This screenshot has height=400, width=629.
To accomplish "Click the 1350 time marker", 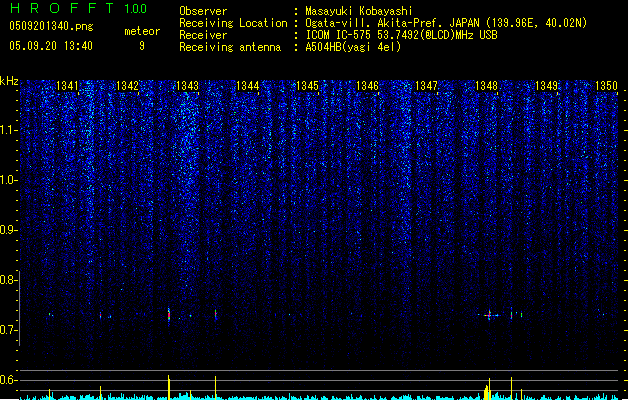I will coord(606,86).
